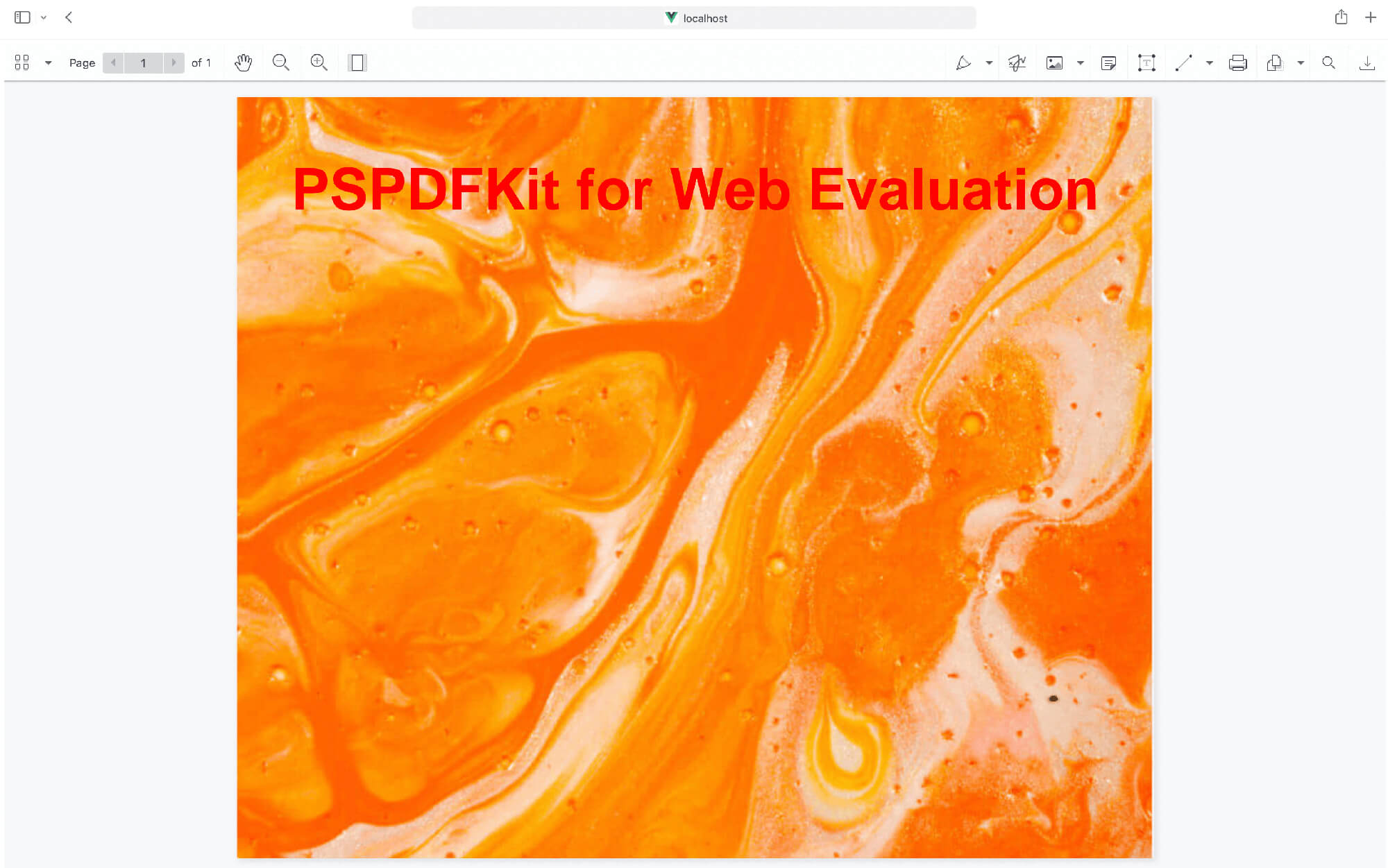Image resolution: width=1388 pixels, height=868 pixels.
Task: Select the note annotation tool
Action: (1108, 62)
